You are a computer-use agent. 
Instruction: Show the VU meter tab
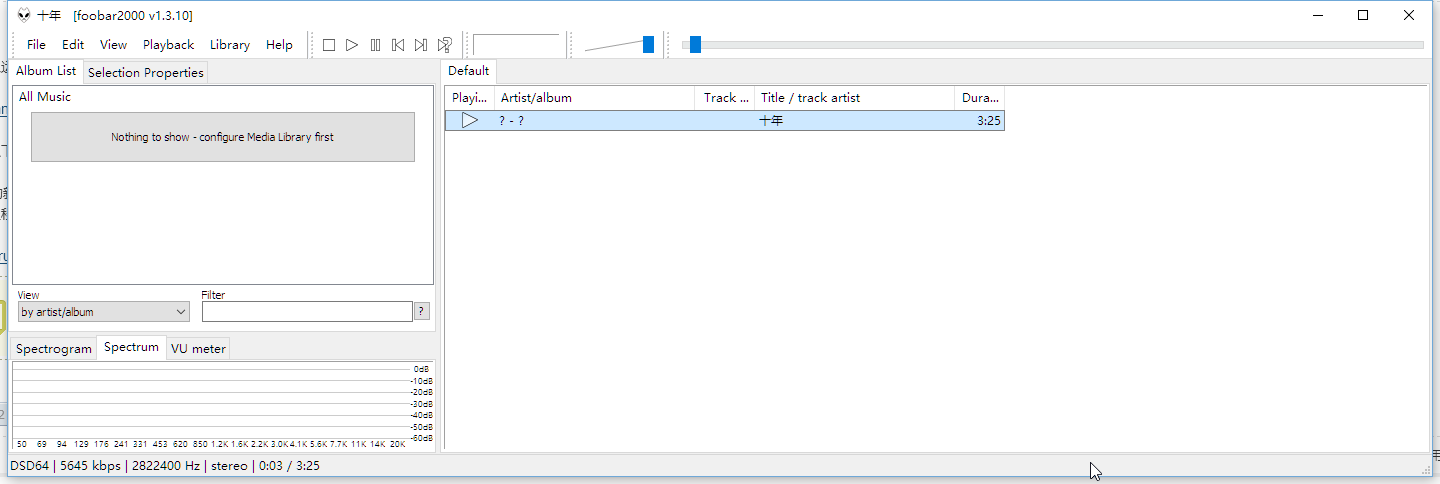198,349
